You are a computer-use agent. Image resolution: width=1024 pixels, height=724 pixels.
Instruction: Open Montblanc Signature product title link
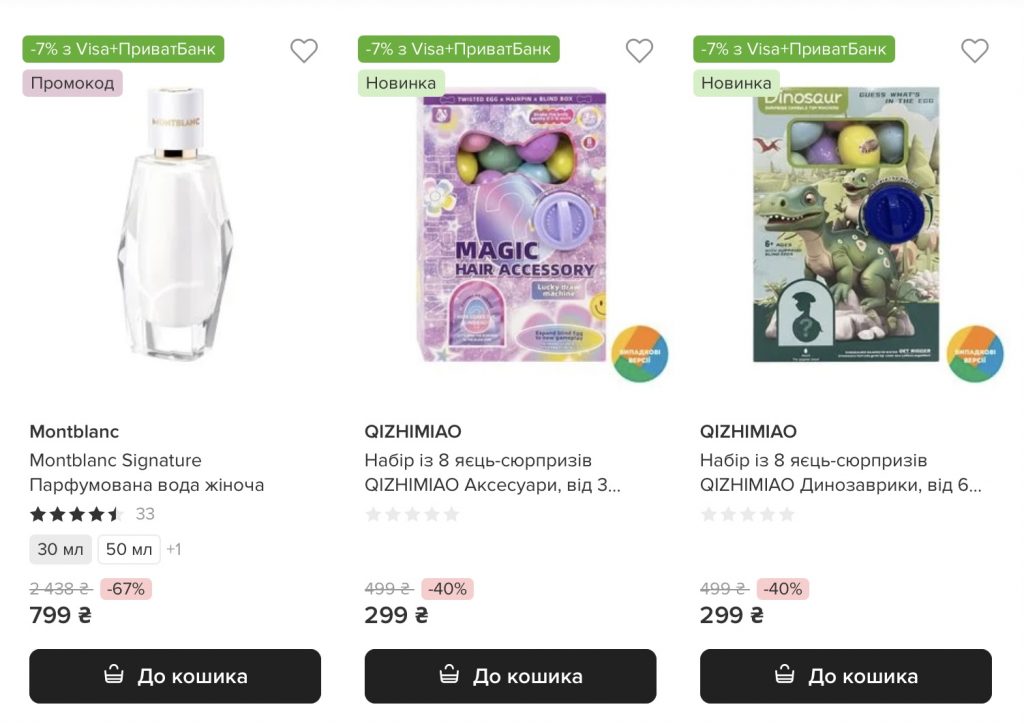(x=146, y=472)
